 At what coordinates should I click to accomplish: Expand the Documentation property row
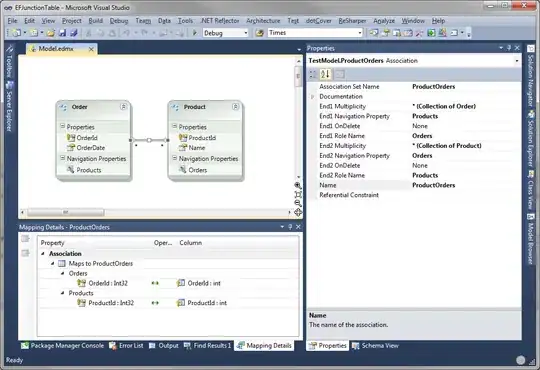(313, 97)
